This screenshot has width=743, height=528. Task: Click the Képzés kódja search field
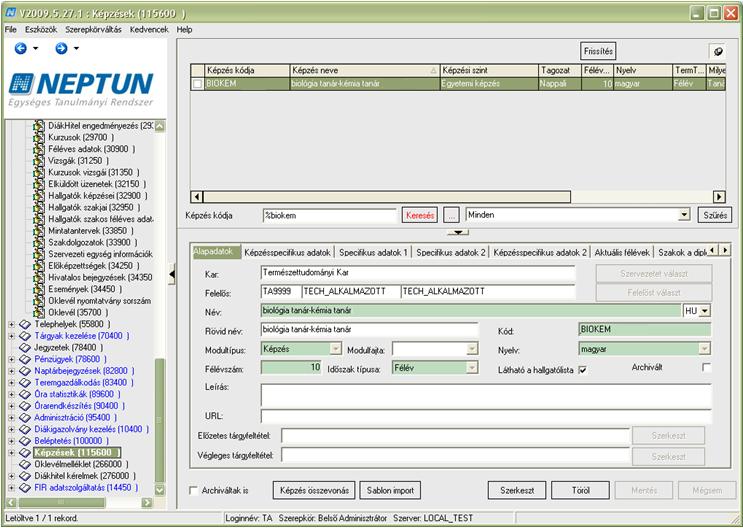click(329, 215)
